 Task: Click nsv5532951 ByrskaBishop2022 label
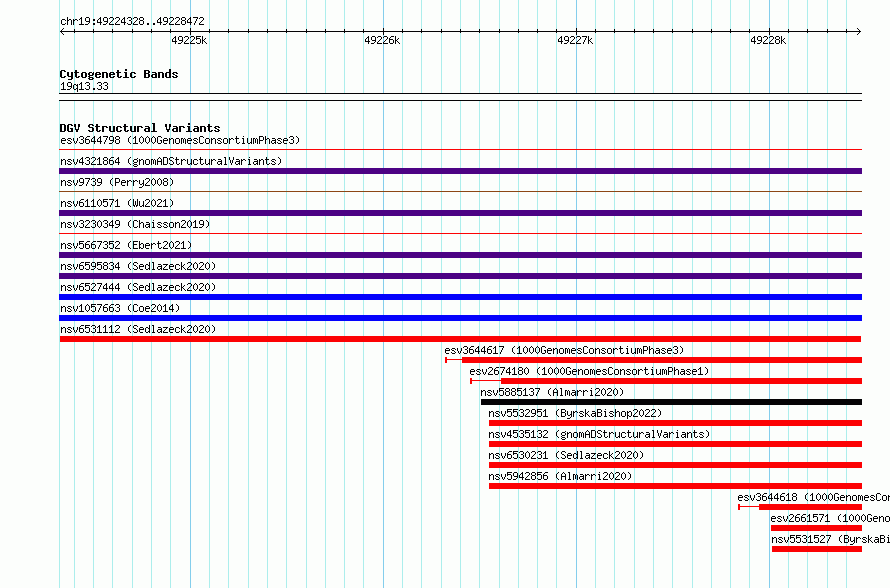pyautogui.click(x=575, y=413)
